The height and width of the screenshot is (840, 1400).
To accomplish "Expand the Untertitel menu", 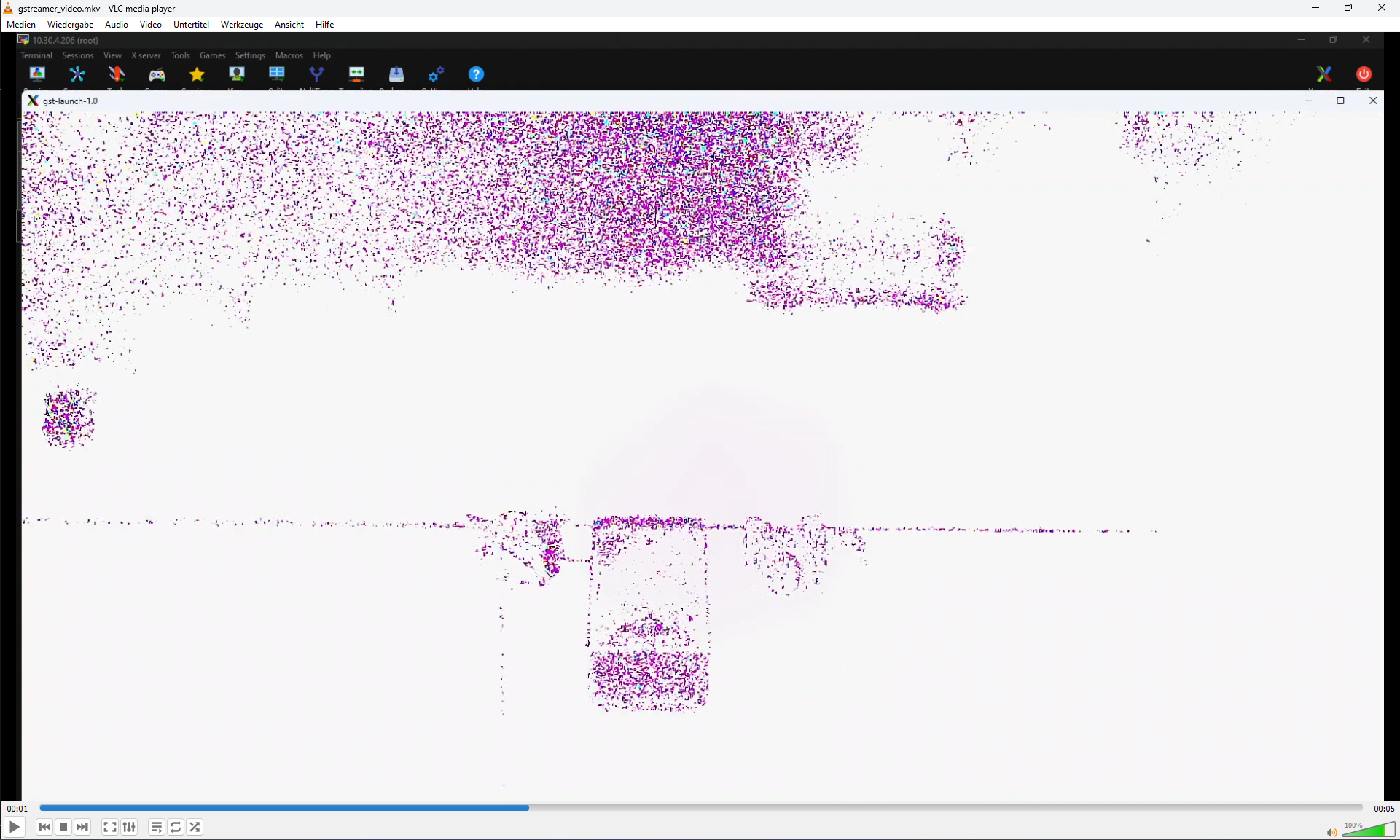I will (191, 25).
